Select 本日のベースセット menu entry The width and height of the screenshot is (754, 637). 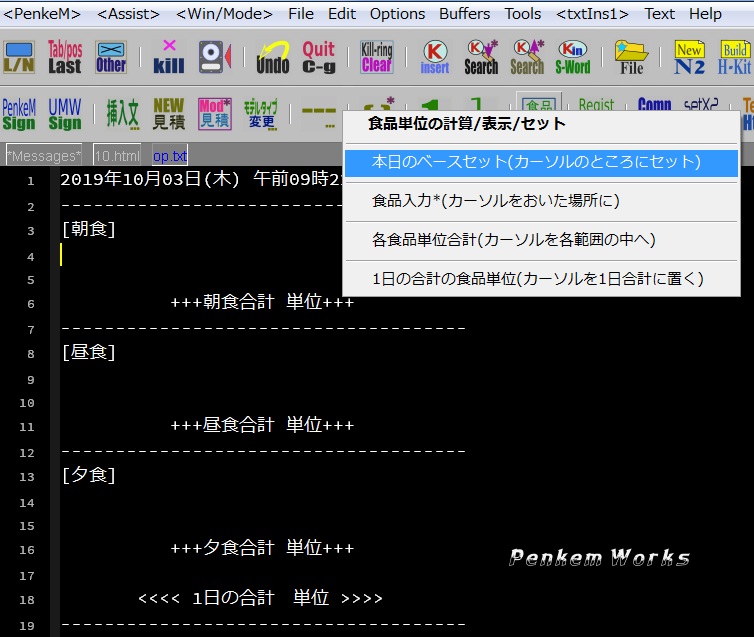(x=541, y=162)
